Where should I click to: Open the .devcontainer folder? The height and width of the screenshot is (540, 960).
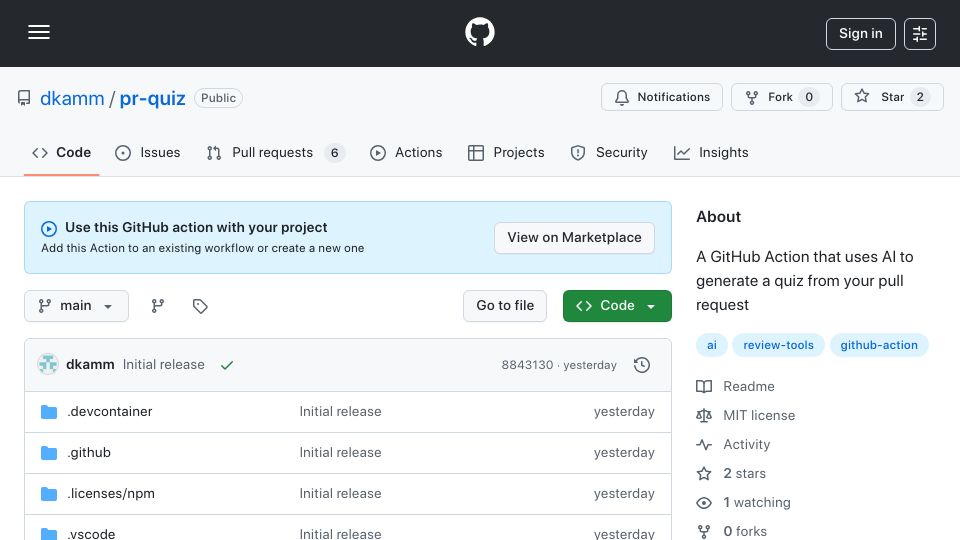pyautogui.click(x=110, y=411)
